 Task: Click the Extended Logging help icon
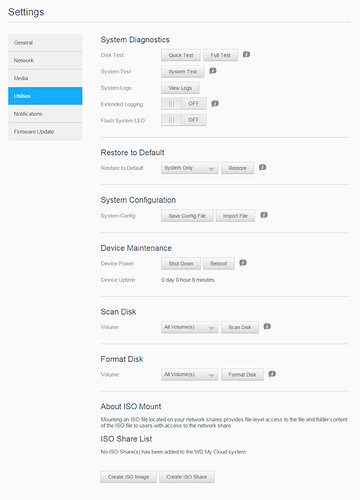(215, 103)
